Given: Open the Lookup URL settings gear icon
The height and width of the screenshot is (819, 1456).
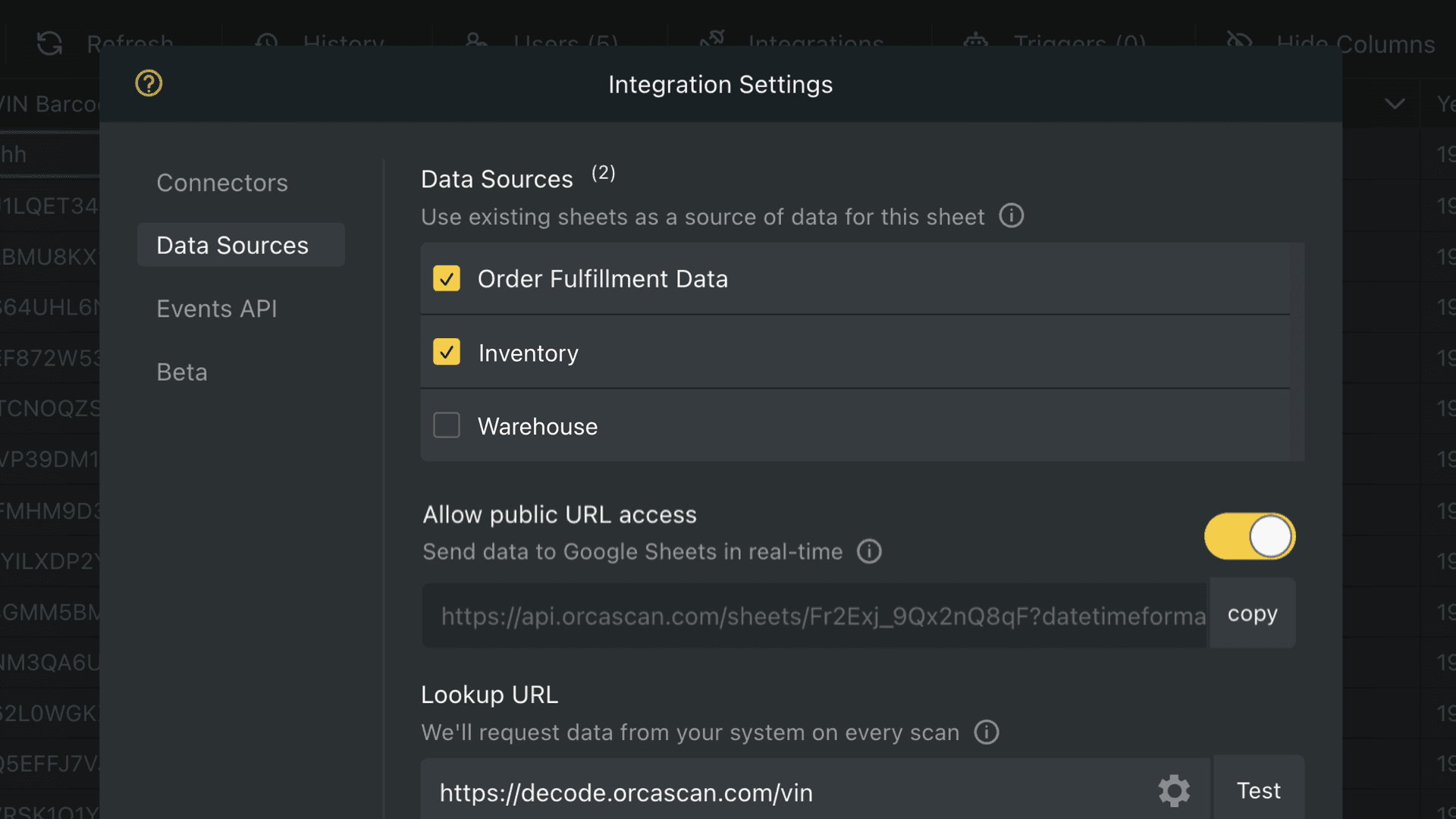Looking at the screenshot, I should pos(1174,791).
